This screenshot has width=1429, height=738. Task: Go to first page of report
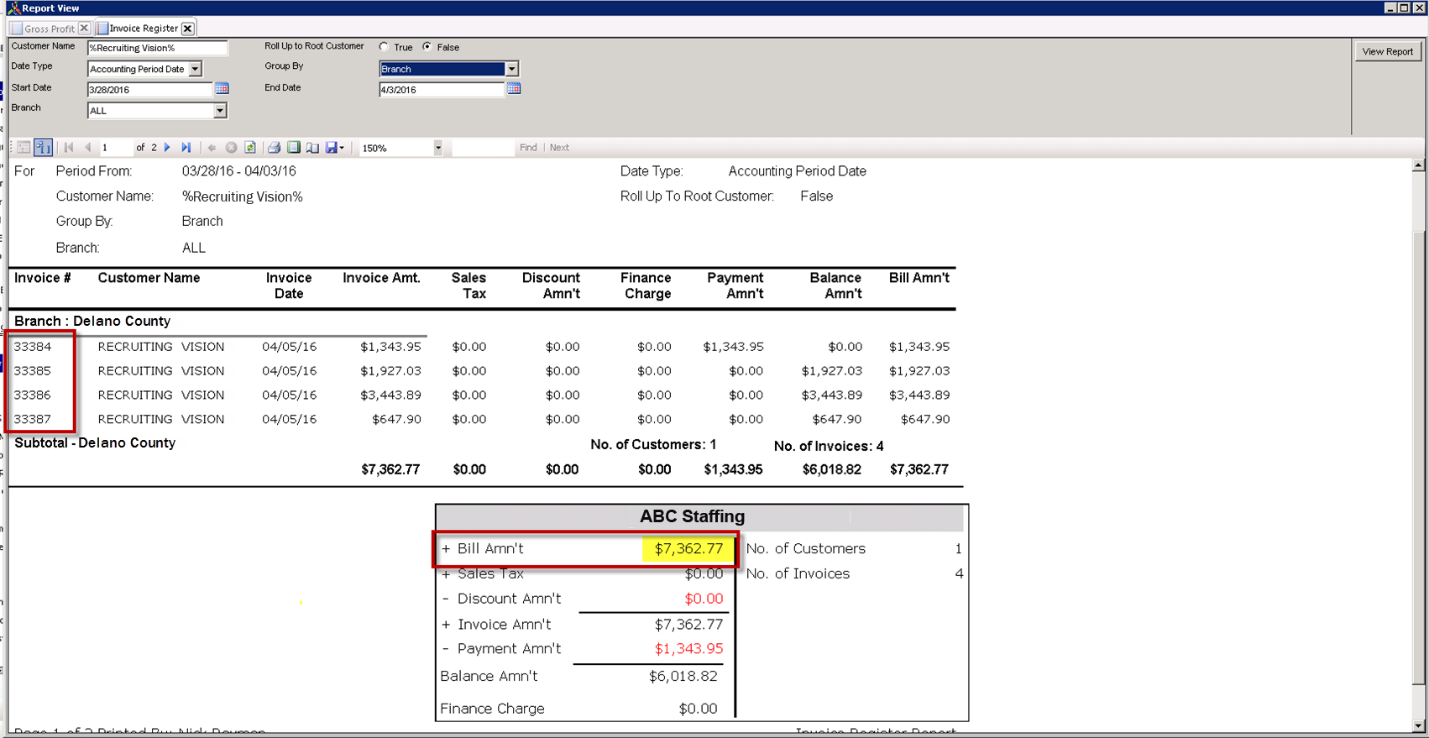pos(69,147)
